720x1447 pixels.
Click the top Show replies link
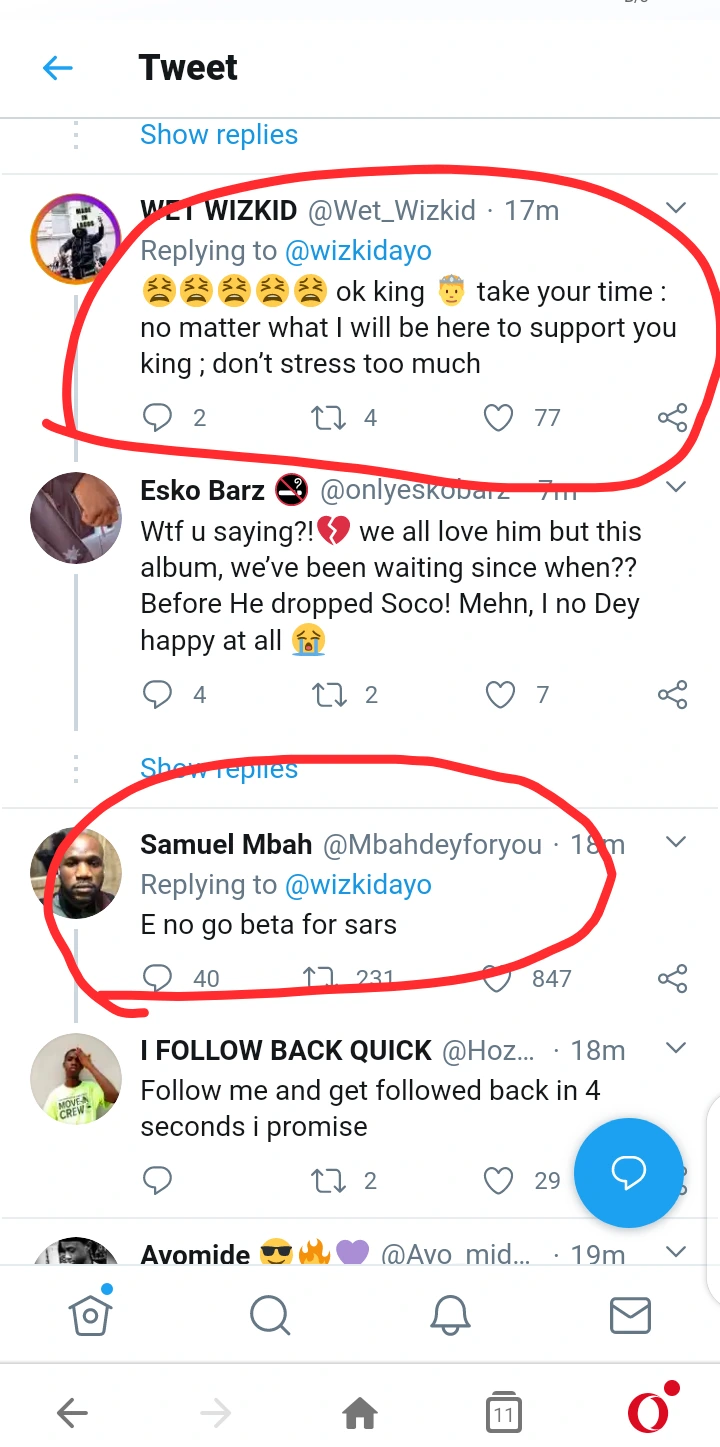pos(219,134)
